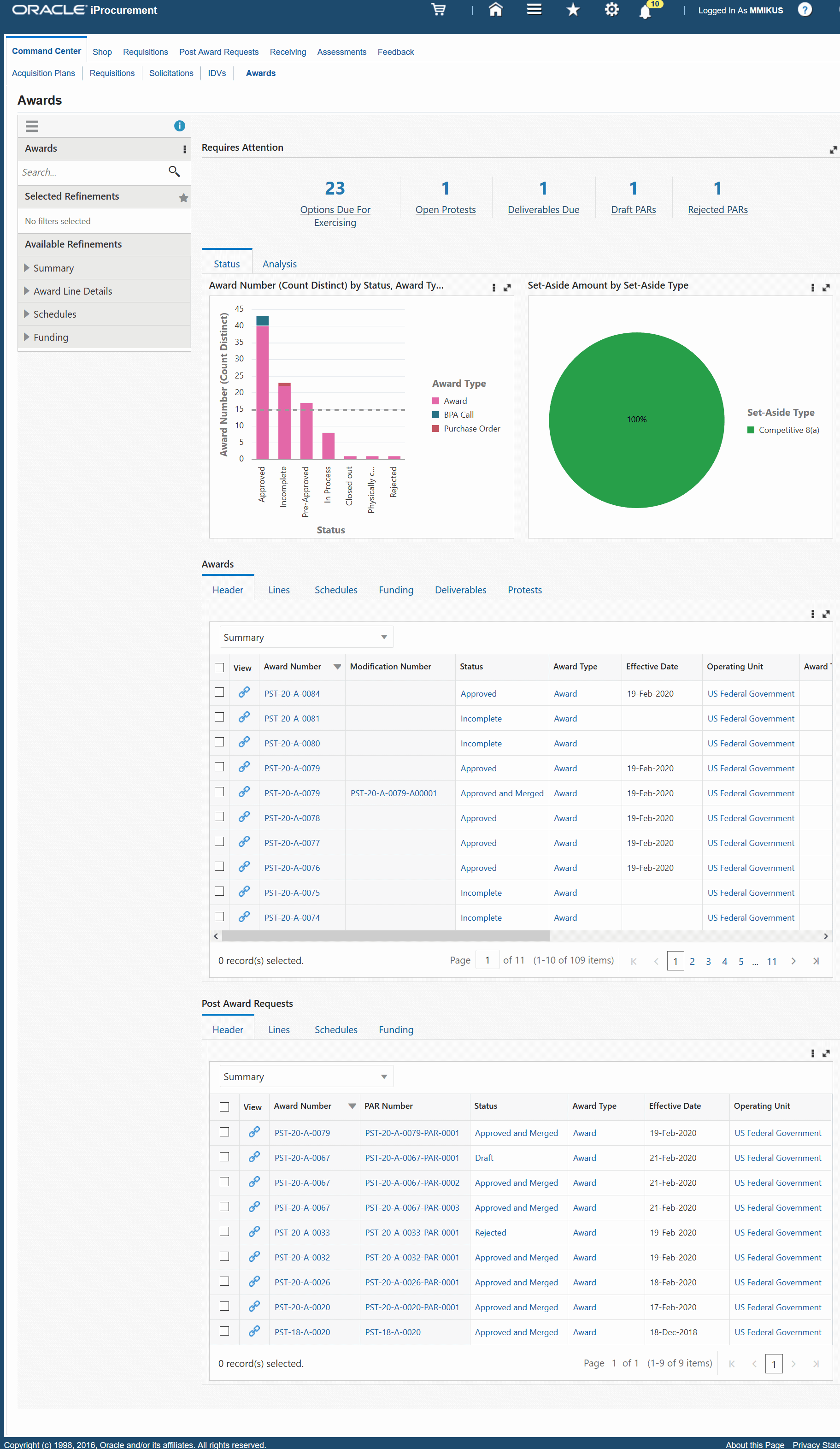This screenshot has width=840, height=1449.
Task: Sort Post Award Requests by Award Number arrow
Action: 352,1106
